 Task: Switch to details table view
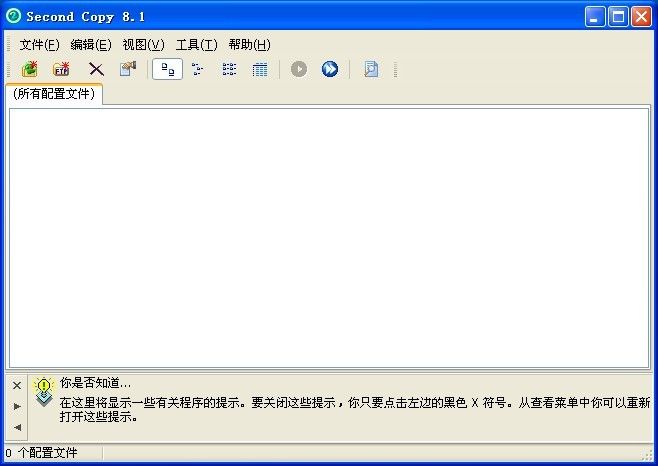[x=260, y=69]
